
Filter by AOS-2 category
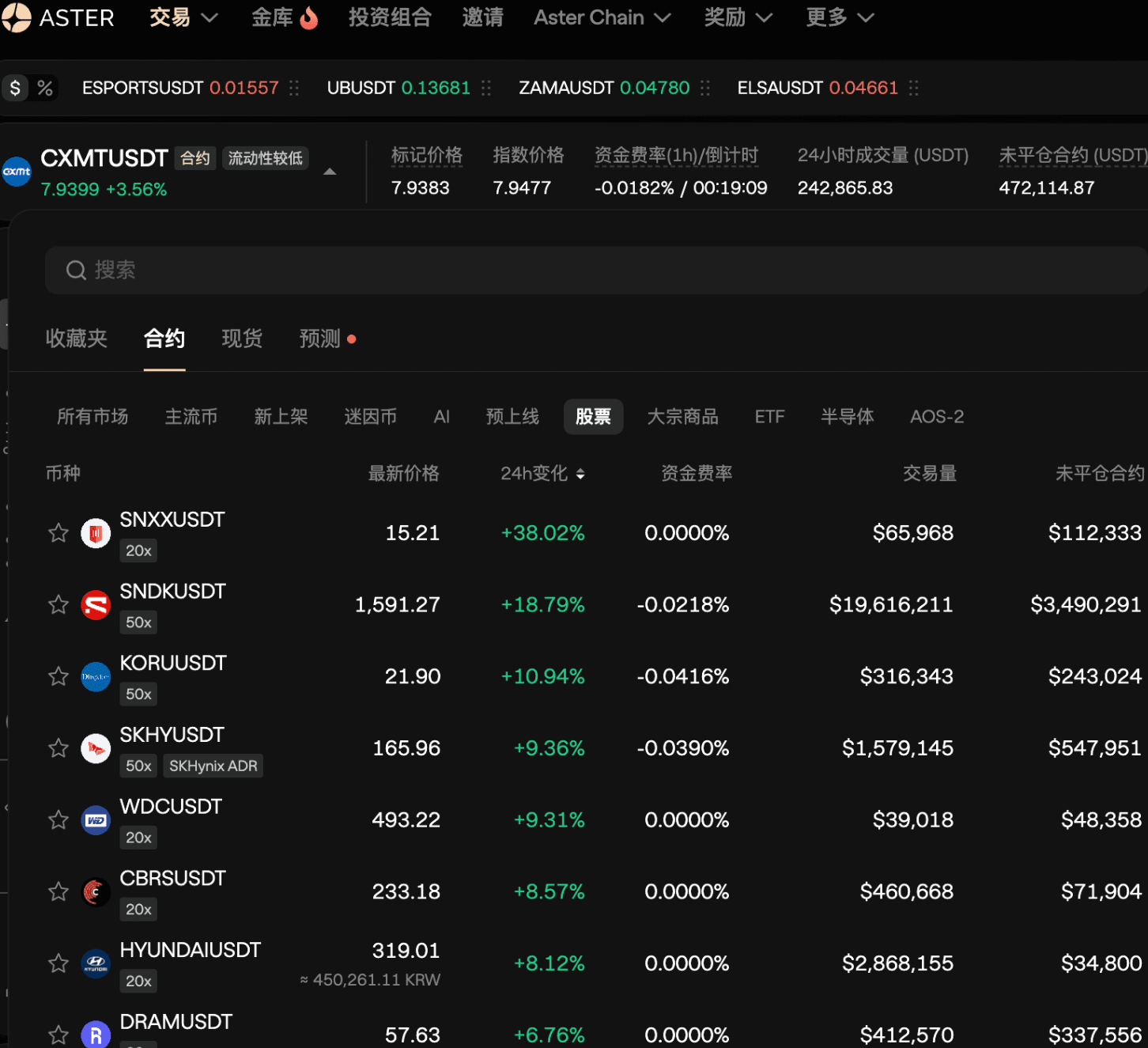coord(937,417)
